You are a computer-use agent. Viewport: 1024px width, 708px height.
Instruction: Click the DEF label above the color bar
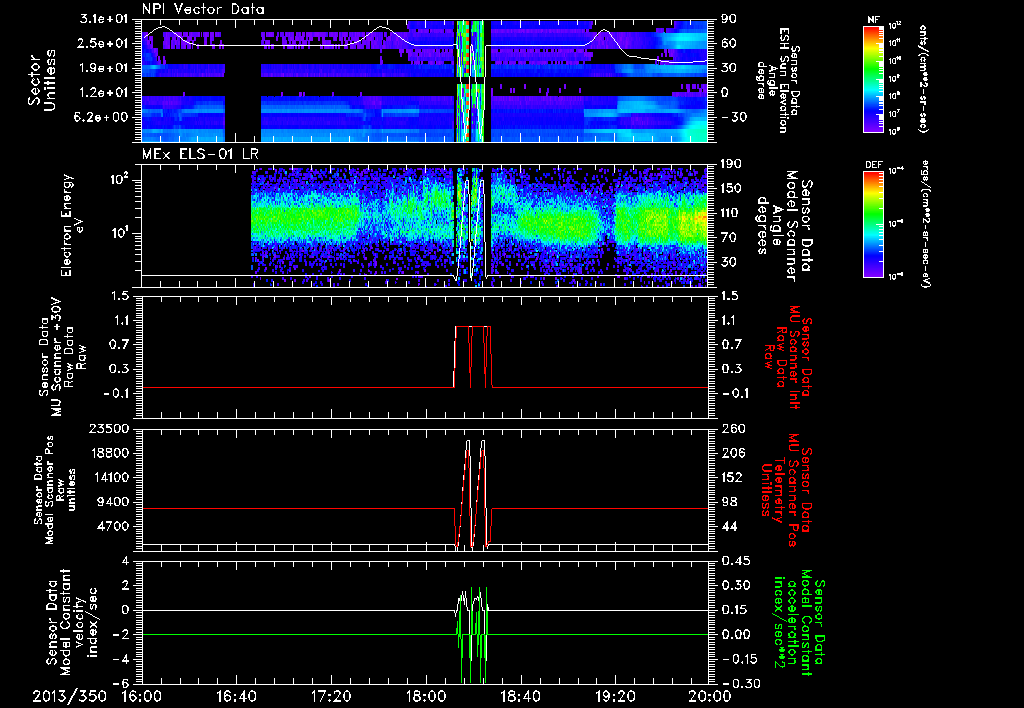pos(873,165)
